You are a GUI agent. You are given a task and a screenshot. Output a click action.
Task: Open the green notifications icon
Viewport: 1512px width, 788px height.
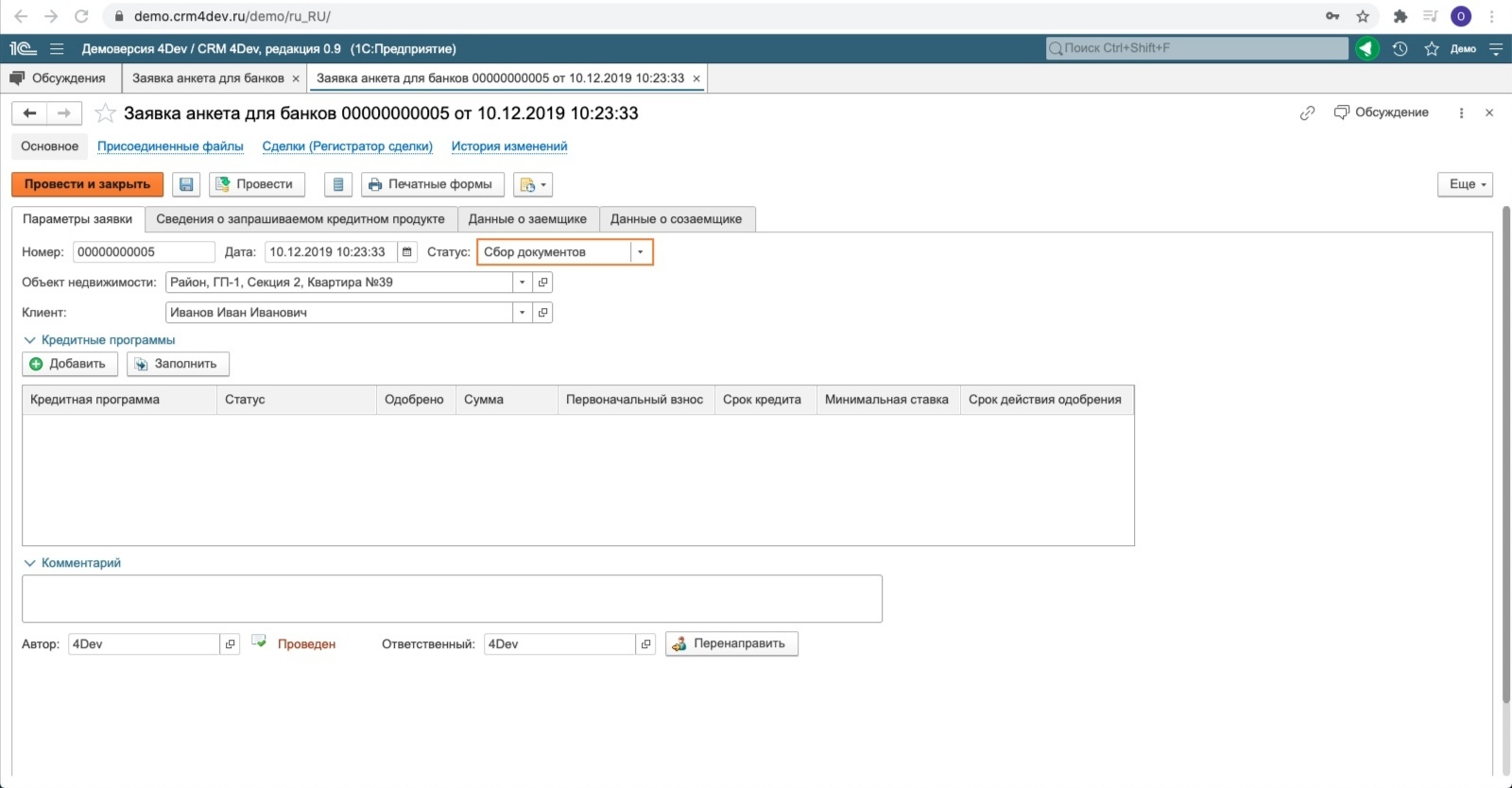[x=1367, y=49]
